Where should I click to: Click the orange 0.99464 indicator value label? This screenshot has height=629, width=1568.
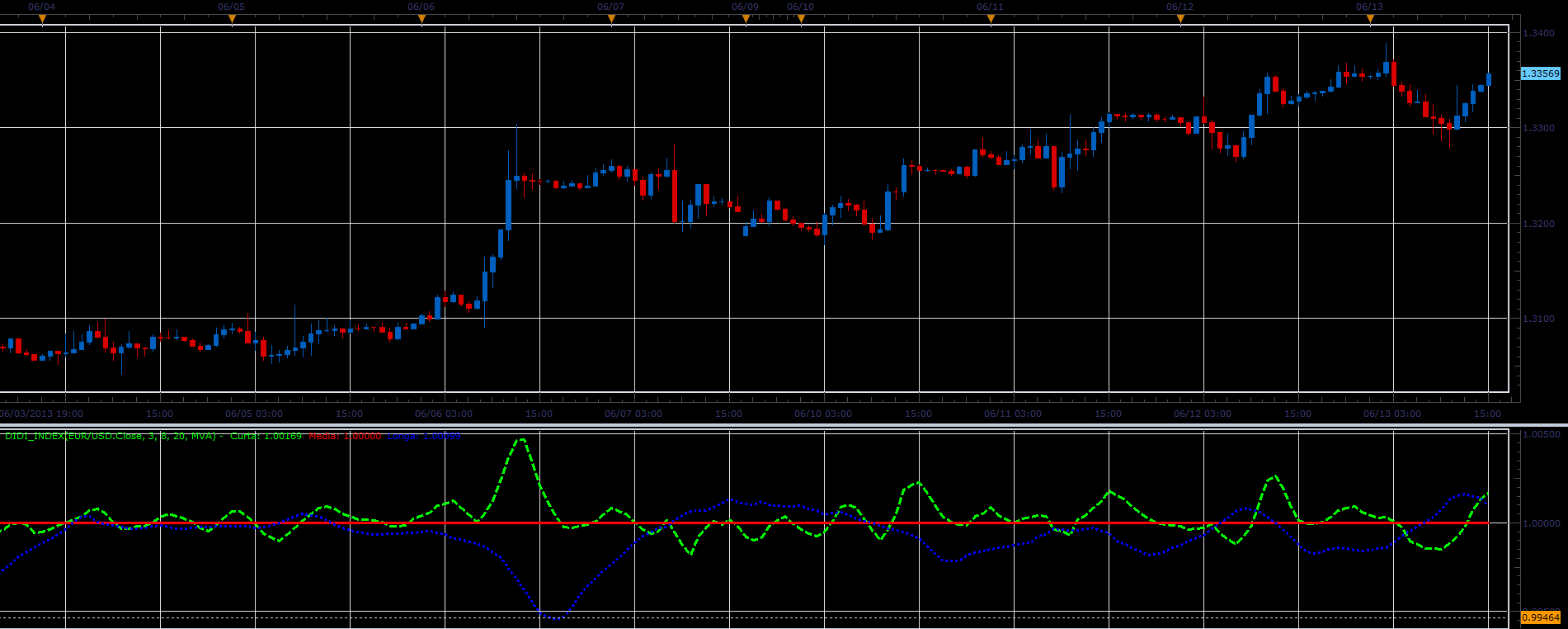click(1540, 617)
